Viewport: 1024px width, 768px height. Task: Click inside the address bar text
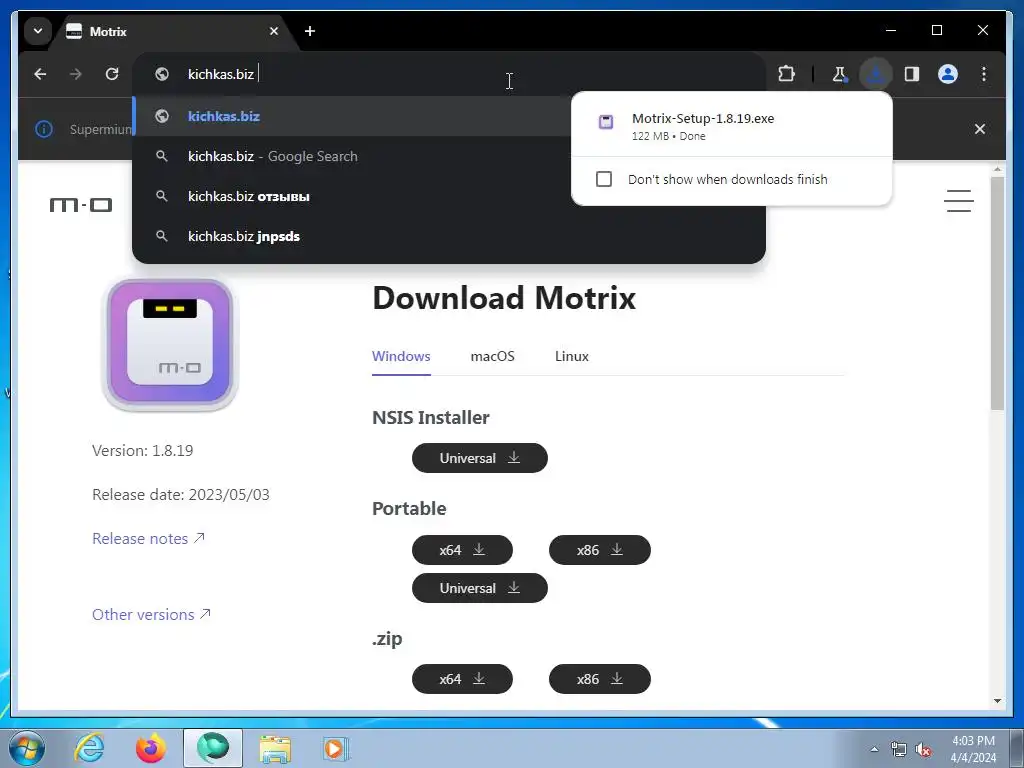(x=221, y=74)
